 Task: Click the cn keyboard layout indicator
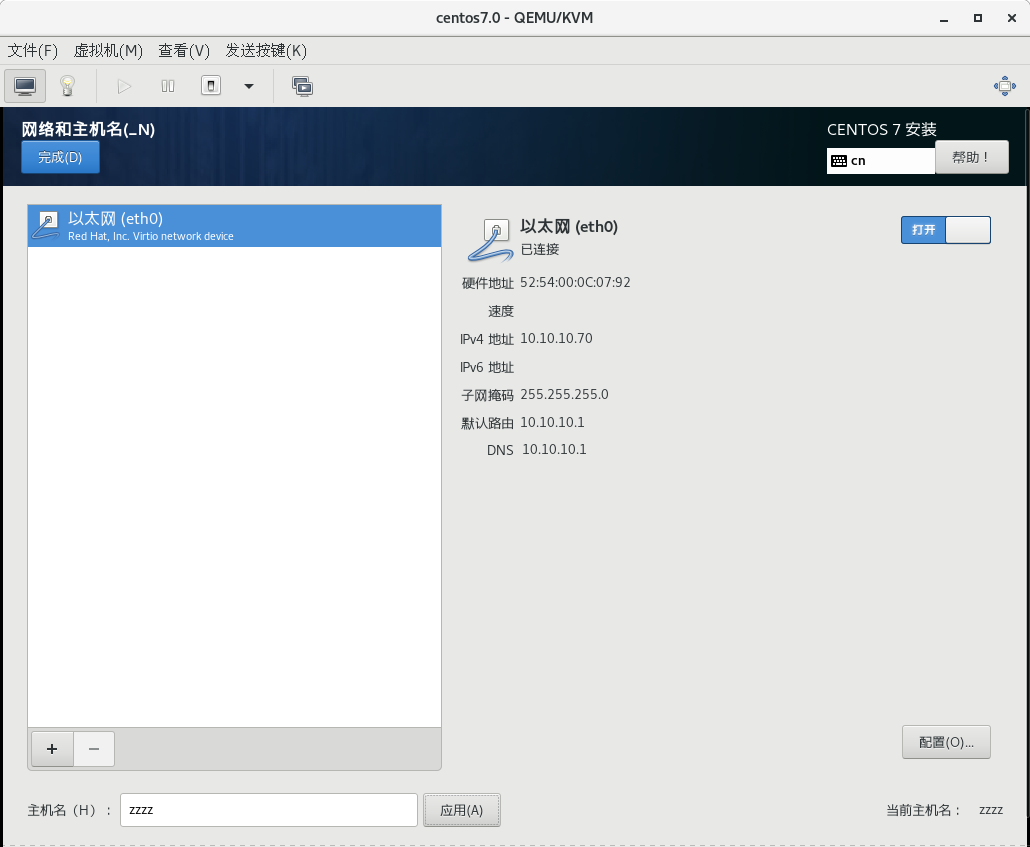coord(880,160)
